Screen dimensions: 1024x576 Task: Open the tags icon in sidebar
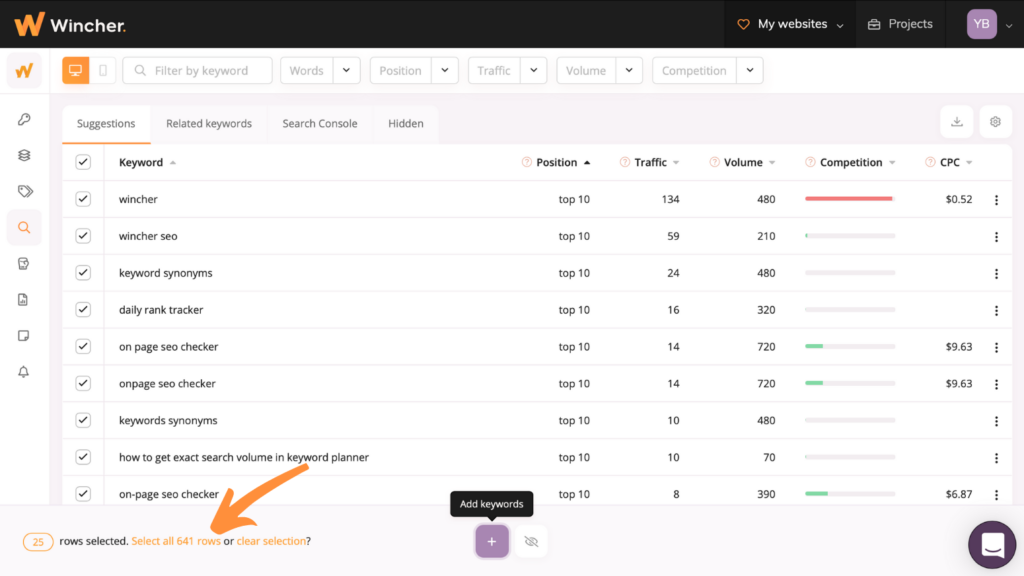point(25,191)
